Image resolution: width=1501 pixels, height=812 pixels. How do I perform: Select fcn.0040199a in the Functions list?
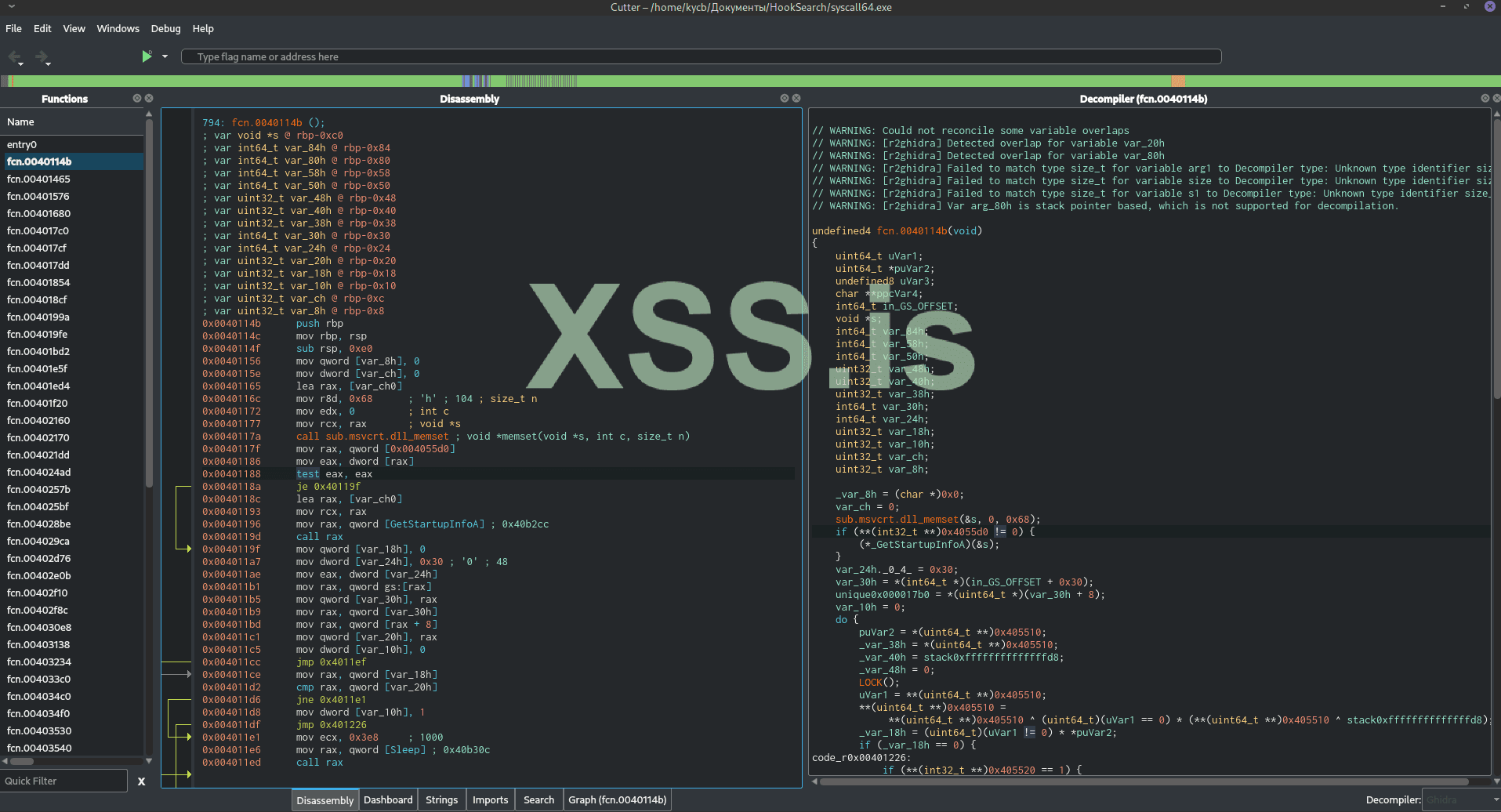72,317
